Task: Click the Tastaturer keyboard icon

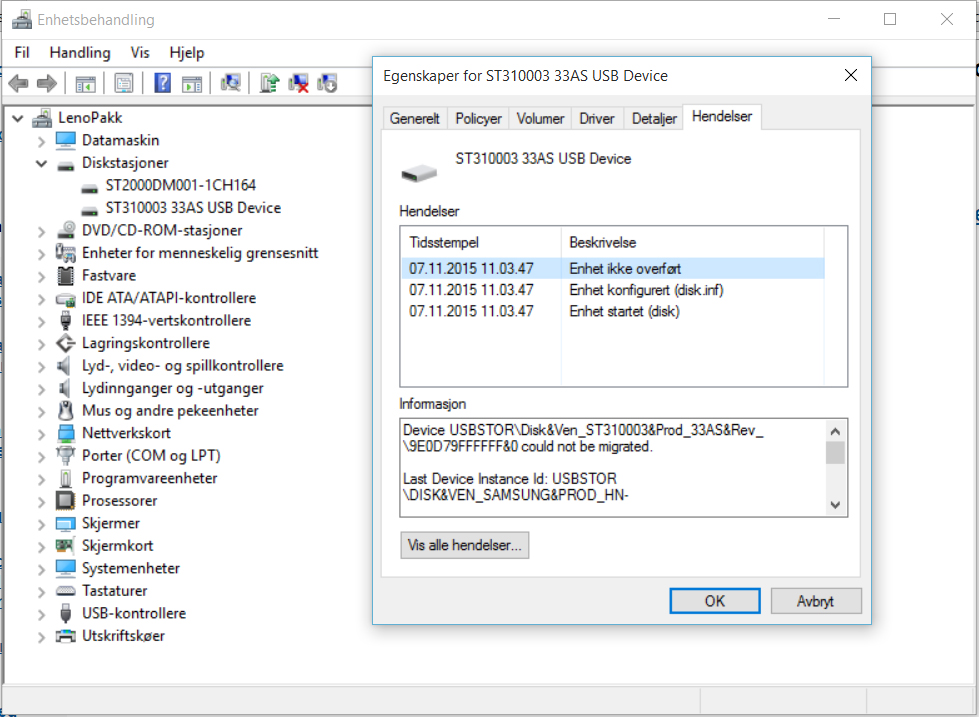Action: tap(66, 590)
